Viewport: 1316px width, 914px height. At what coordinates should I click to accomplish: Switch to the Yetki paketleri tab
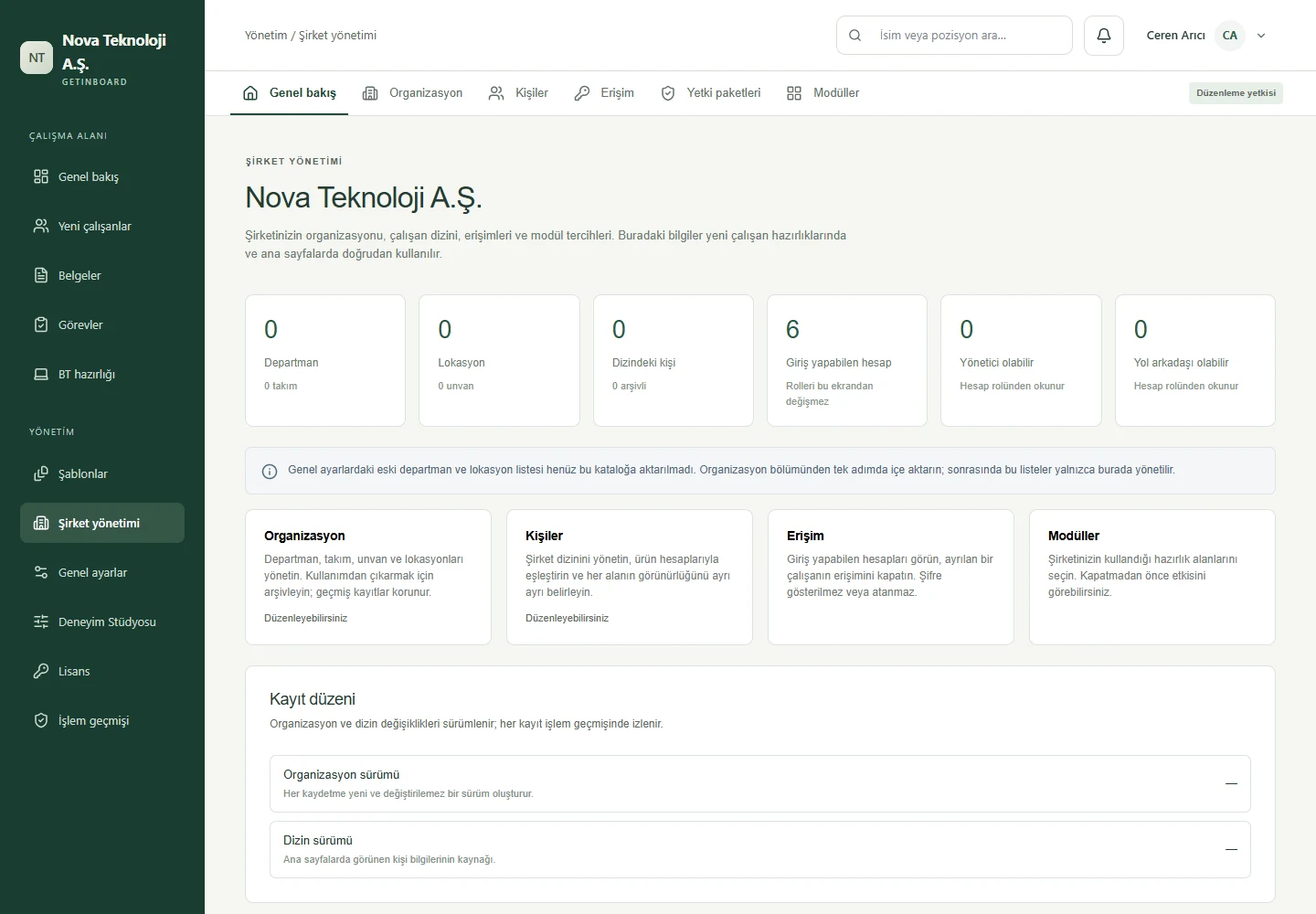(710, 93)
